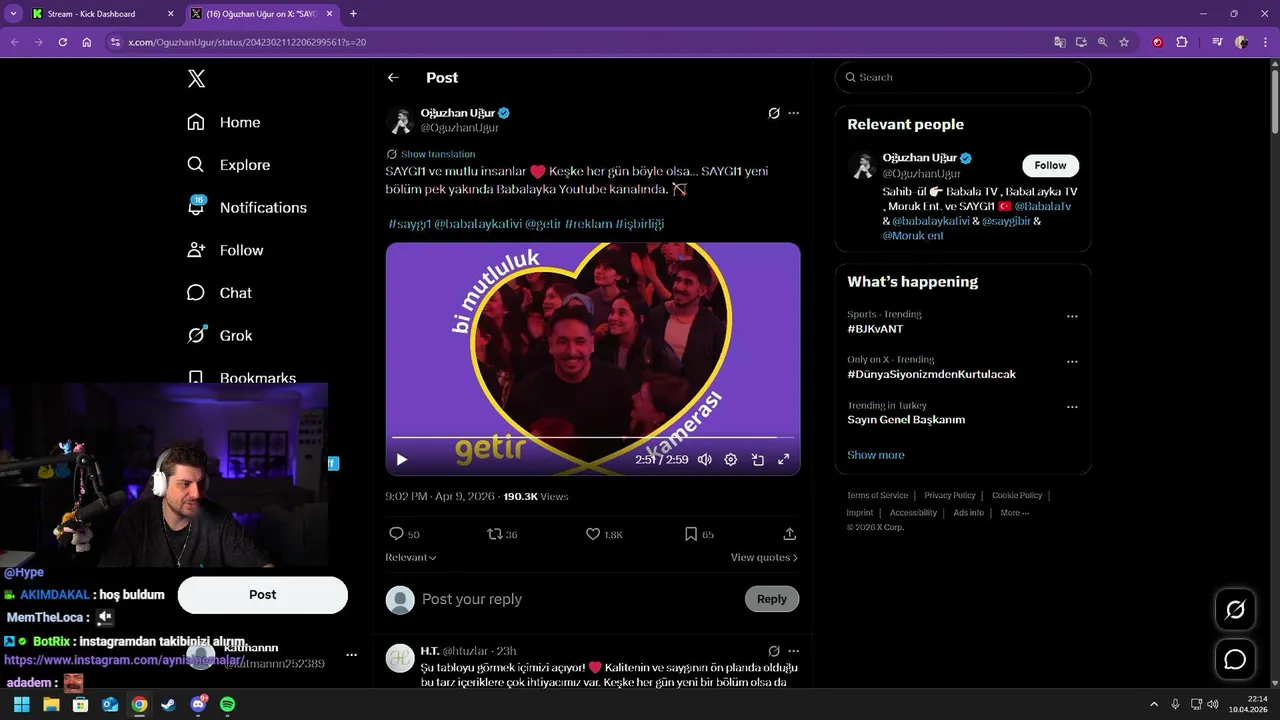Open Grok actions on Oğuzhan Uğur's post

click(x=773, y=113)
